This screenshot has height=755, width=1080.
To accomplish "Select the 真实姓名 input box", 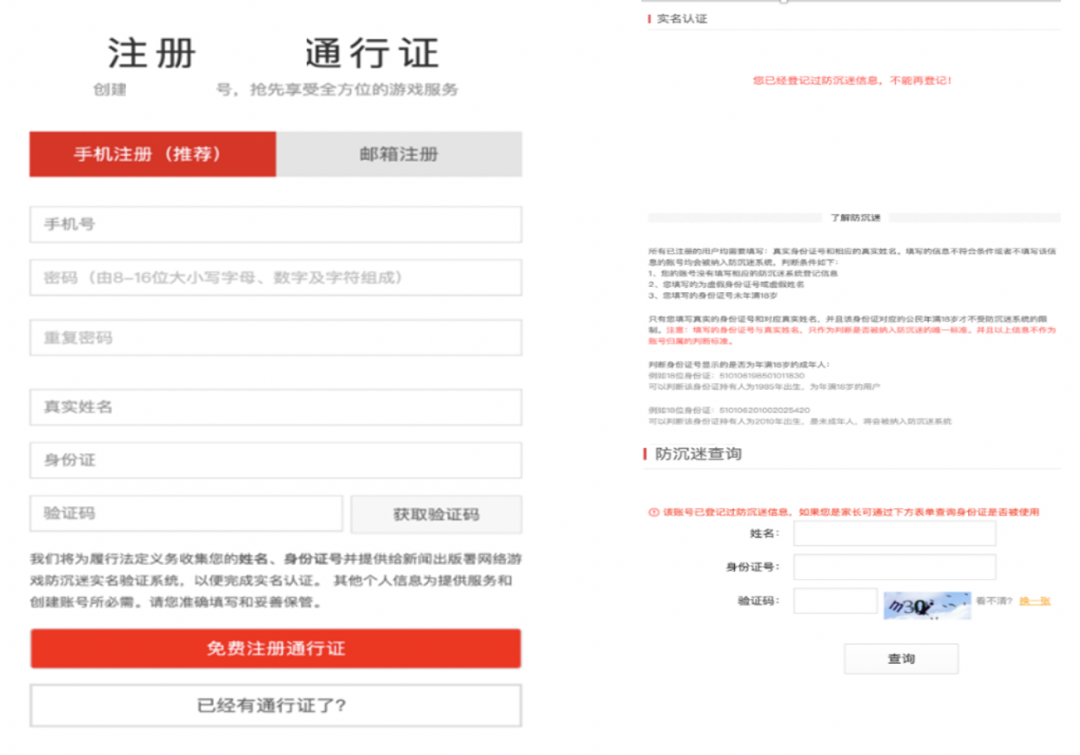I will pos(275,407).
